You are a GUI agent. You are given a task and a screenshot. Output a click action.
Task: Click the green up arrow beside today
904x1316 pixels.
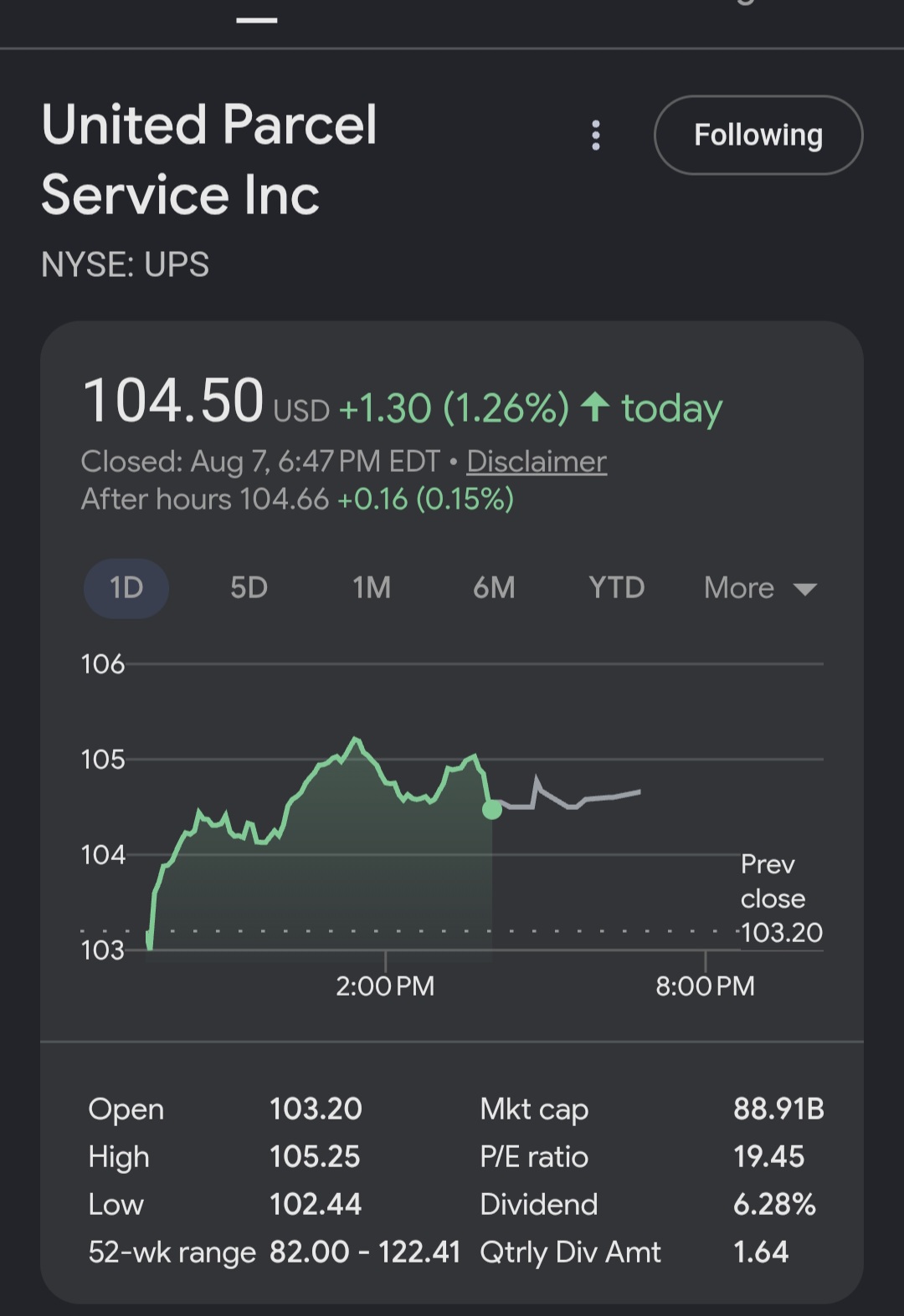coord(595,407)
